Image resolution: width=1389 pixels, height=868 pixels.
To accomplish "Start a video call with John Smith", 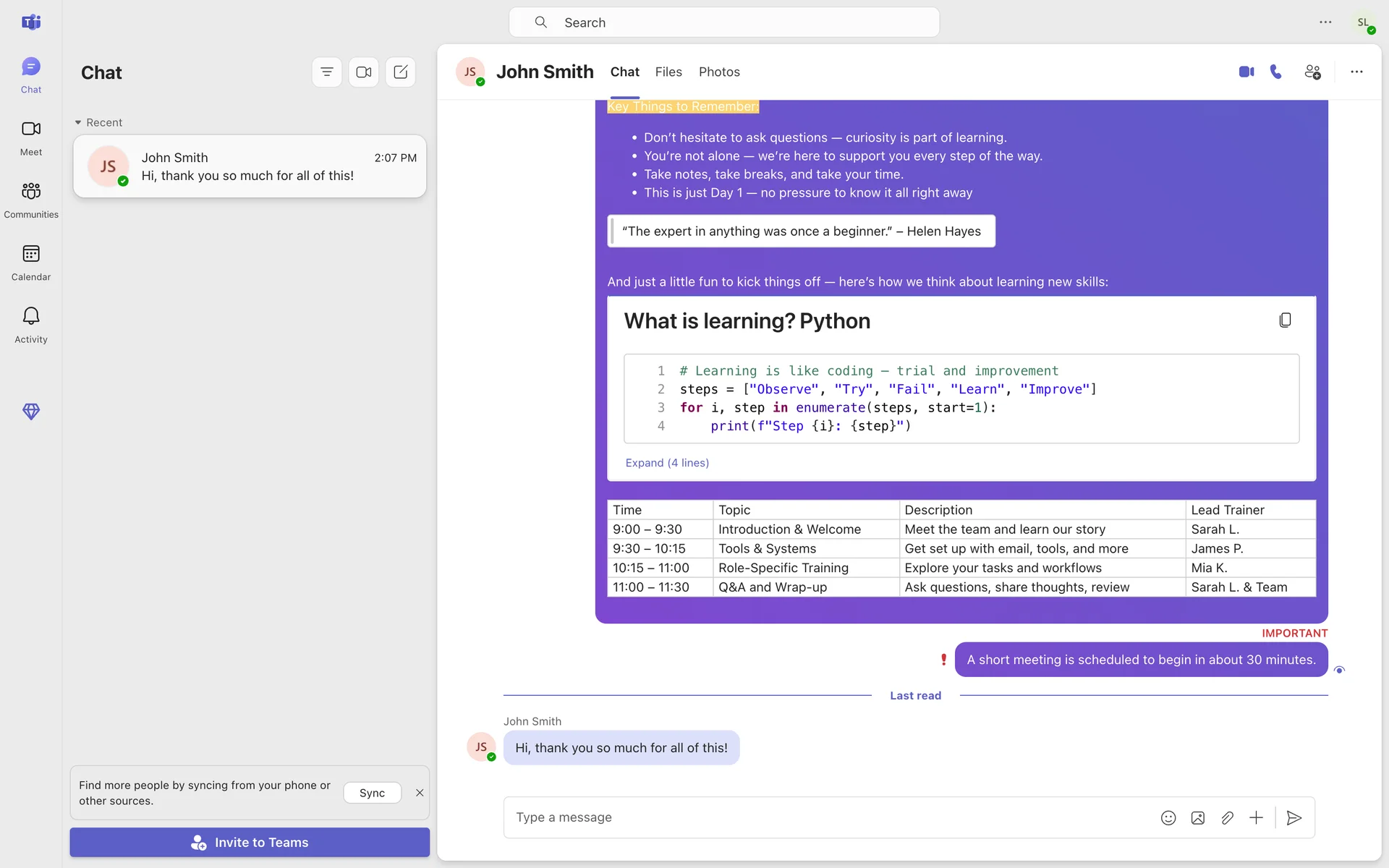I will (x=1246, y=72).
